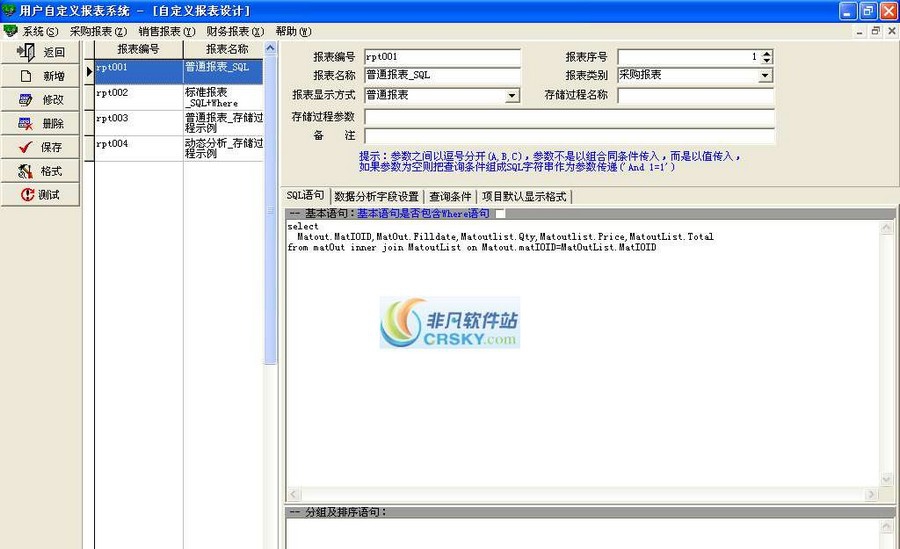This screenshot has width=900, height=549.
Task: Click the 动态分析_存储过程示例 name cell
Action: point(223,148)
